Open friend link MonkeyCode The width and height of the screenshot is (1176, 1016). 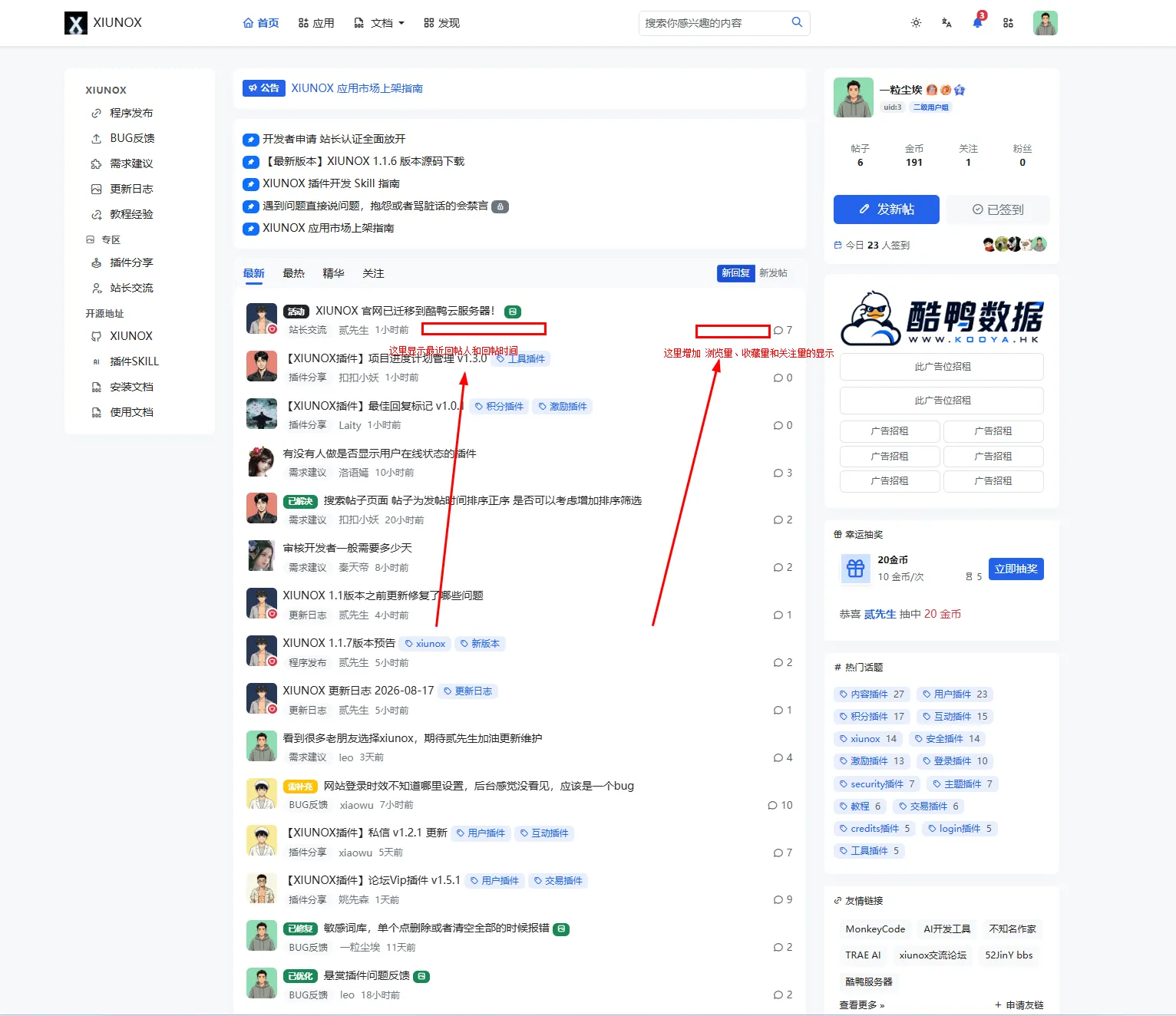(875, 929)
